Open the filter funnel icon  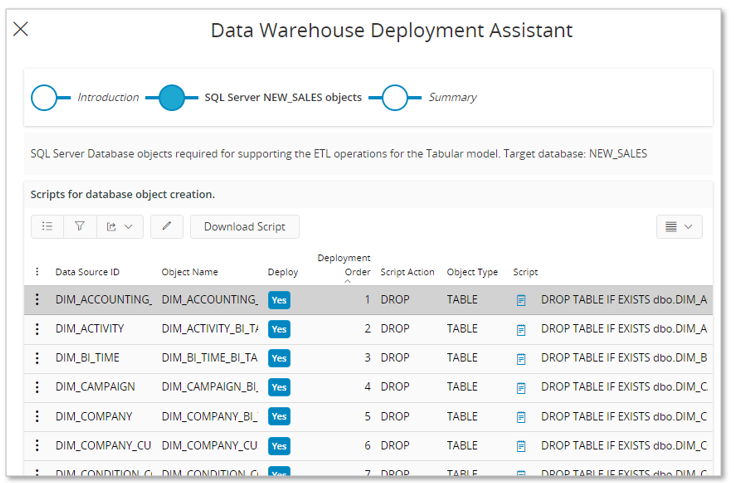[x=80, y=227]
